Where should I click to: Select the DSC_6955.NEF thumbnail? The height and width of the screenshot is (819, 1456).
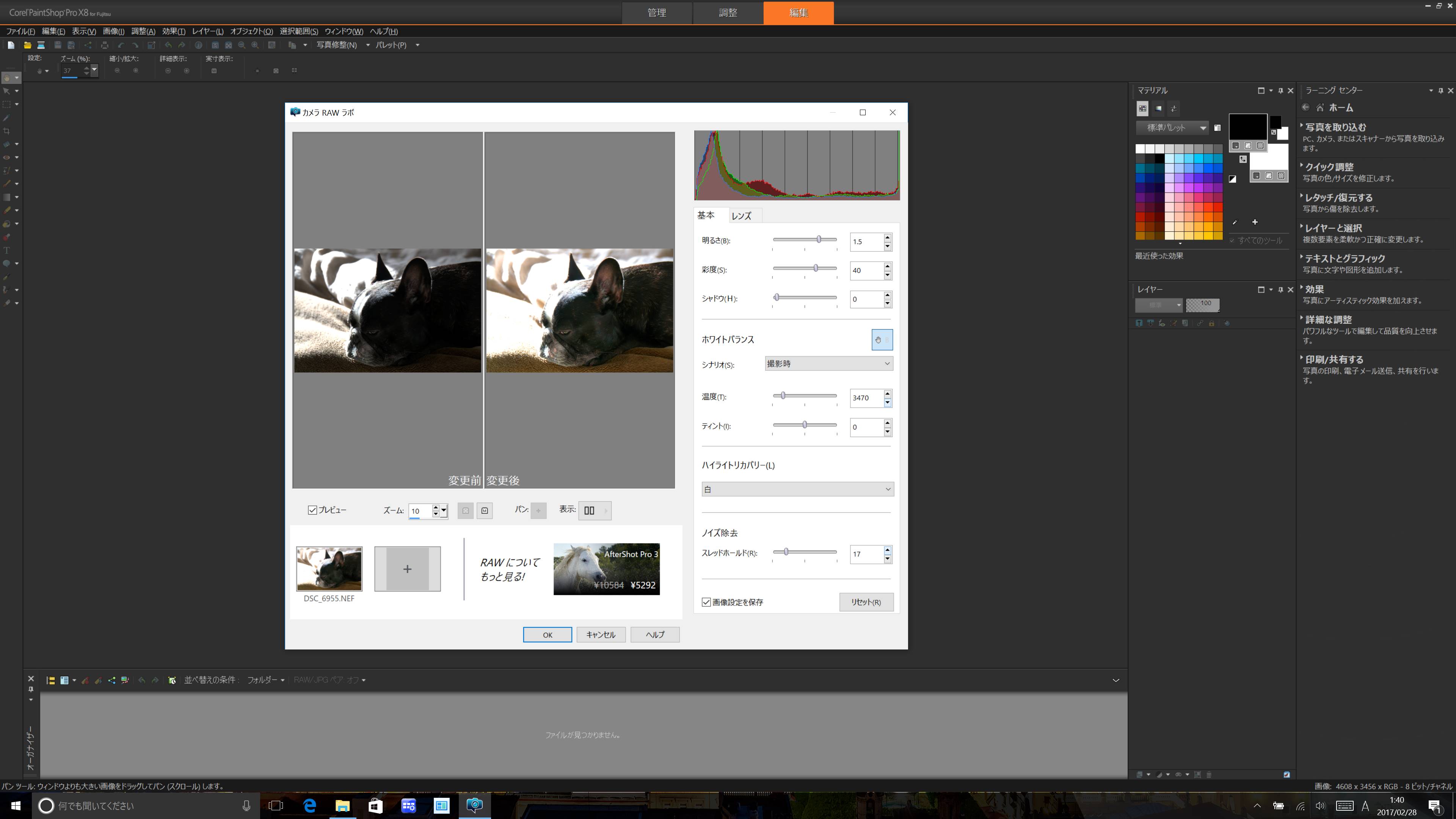pos(329,569)
